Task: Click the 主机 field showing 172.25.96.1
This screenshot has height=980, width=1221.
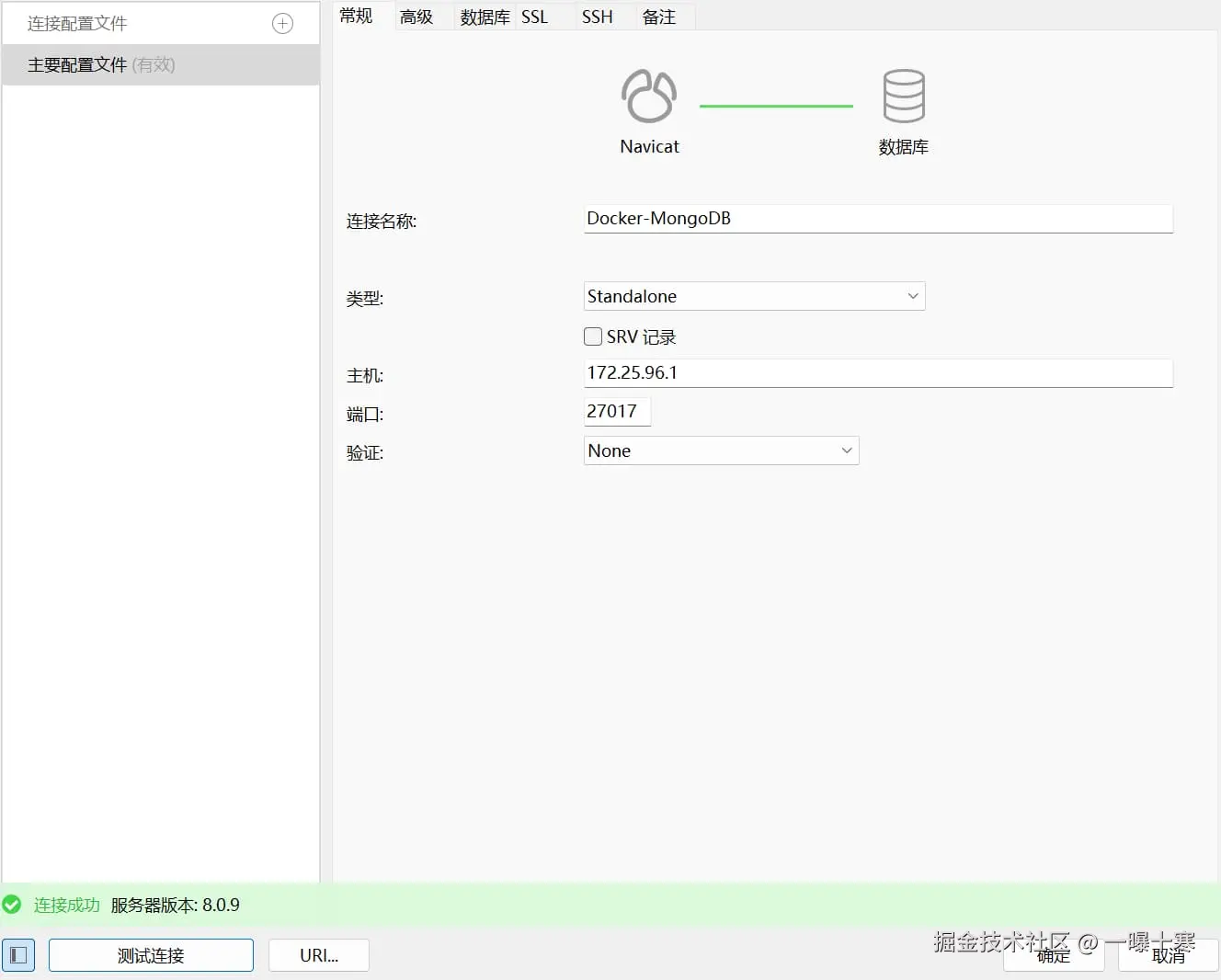Action: (x=878, y=373)
